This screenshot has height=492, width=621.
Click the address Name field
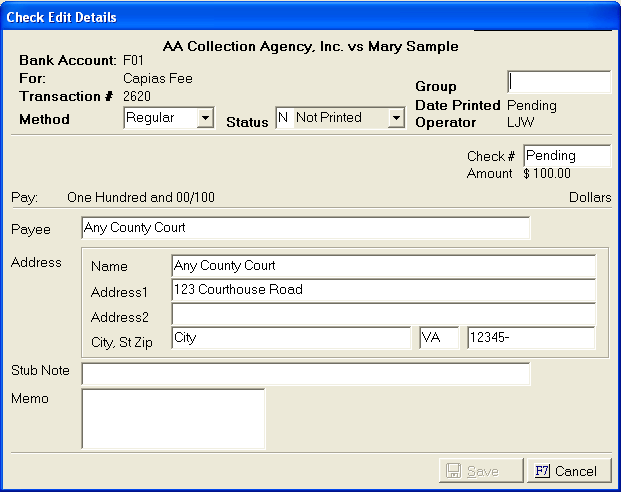(x=383, y=266)
